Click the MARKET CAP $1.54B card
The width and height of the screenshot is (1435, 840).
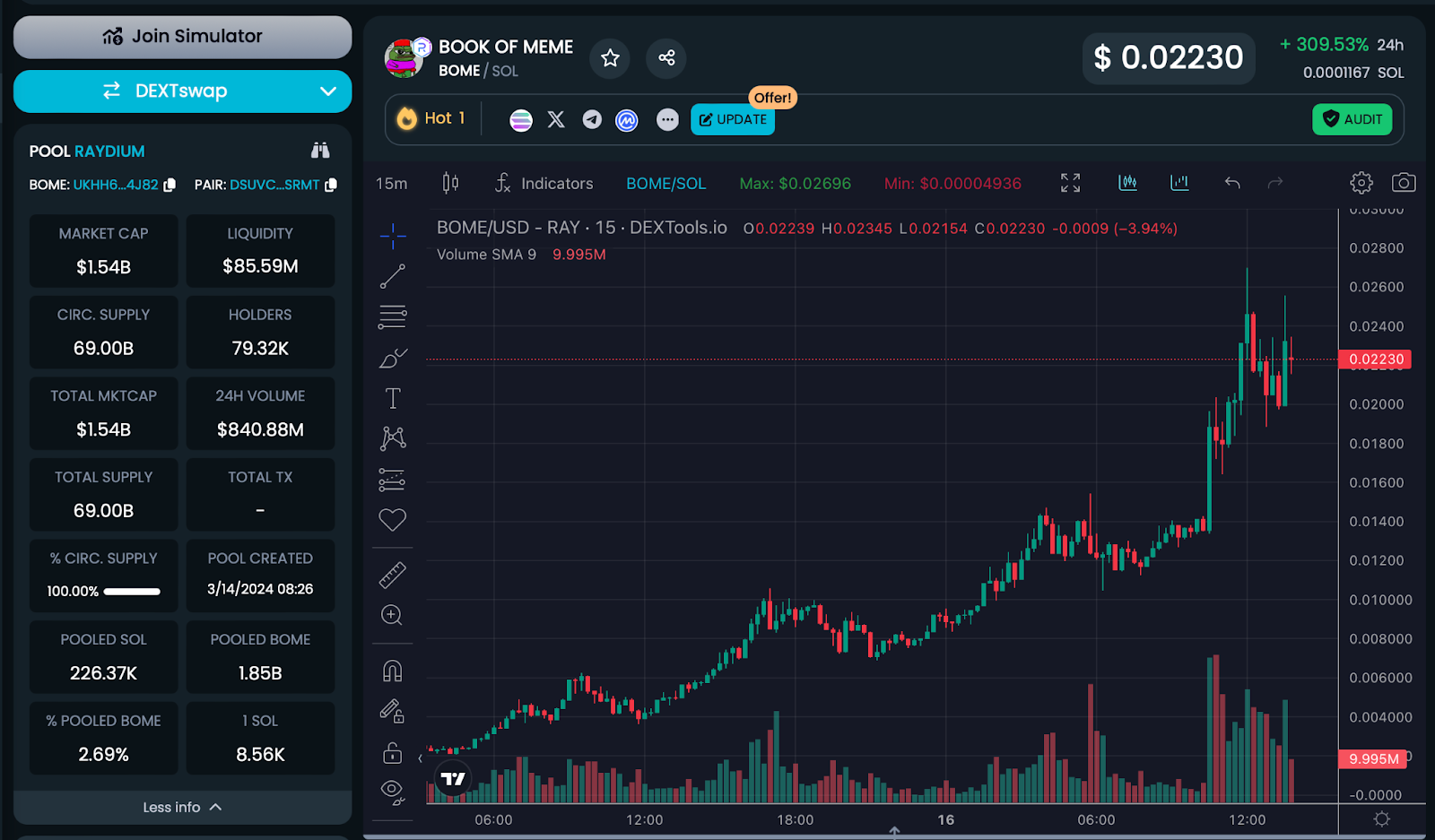[103, 251]
